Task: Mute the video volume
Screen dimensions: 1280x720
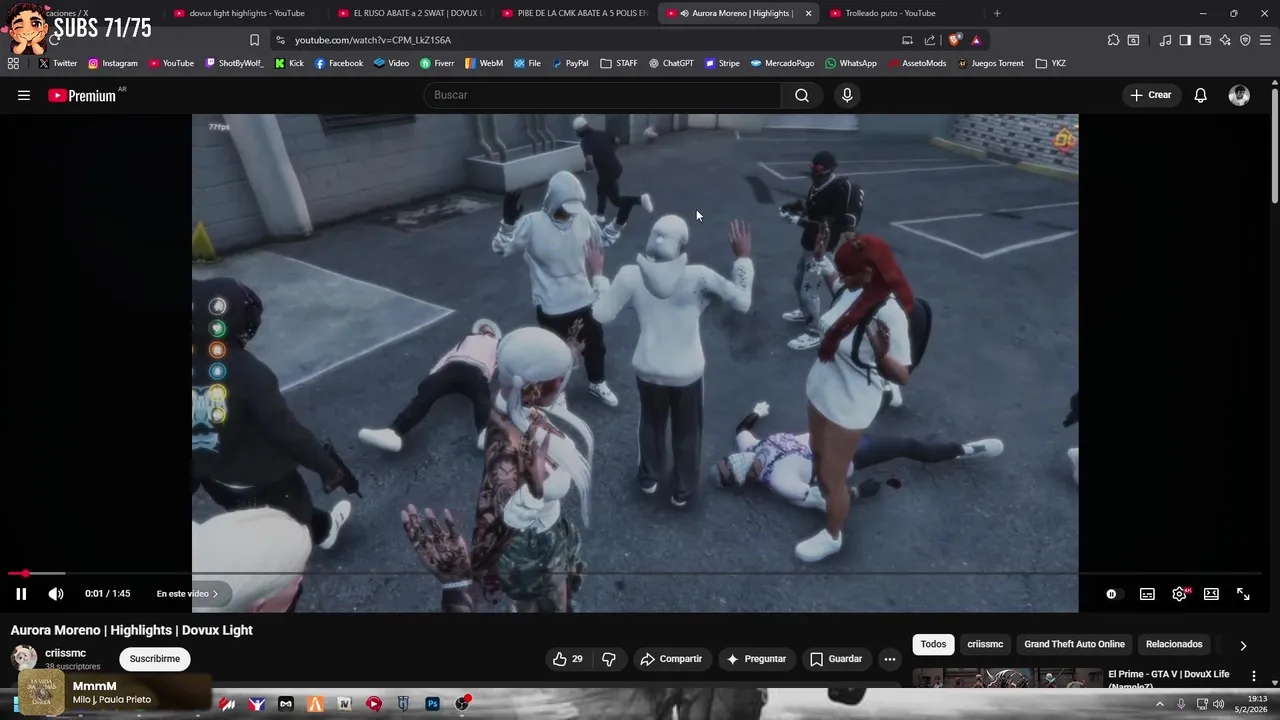Action: pos(56,594)
